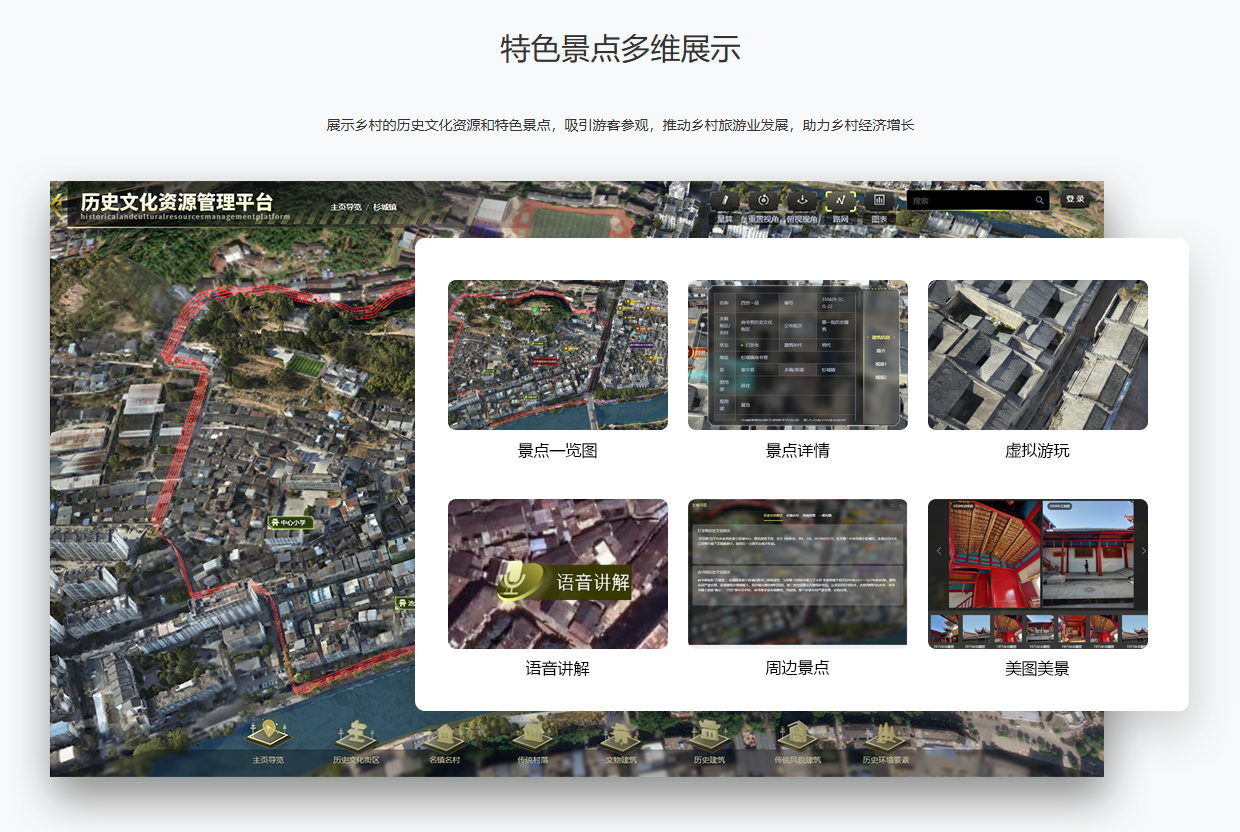Click the 搜索 search input field

point(970,201)
